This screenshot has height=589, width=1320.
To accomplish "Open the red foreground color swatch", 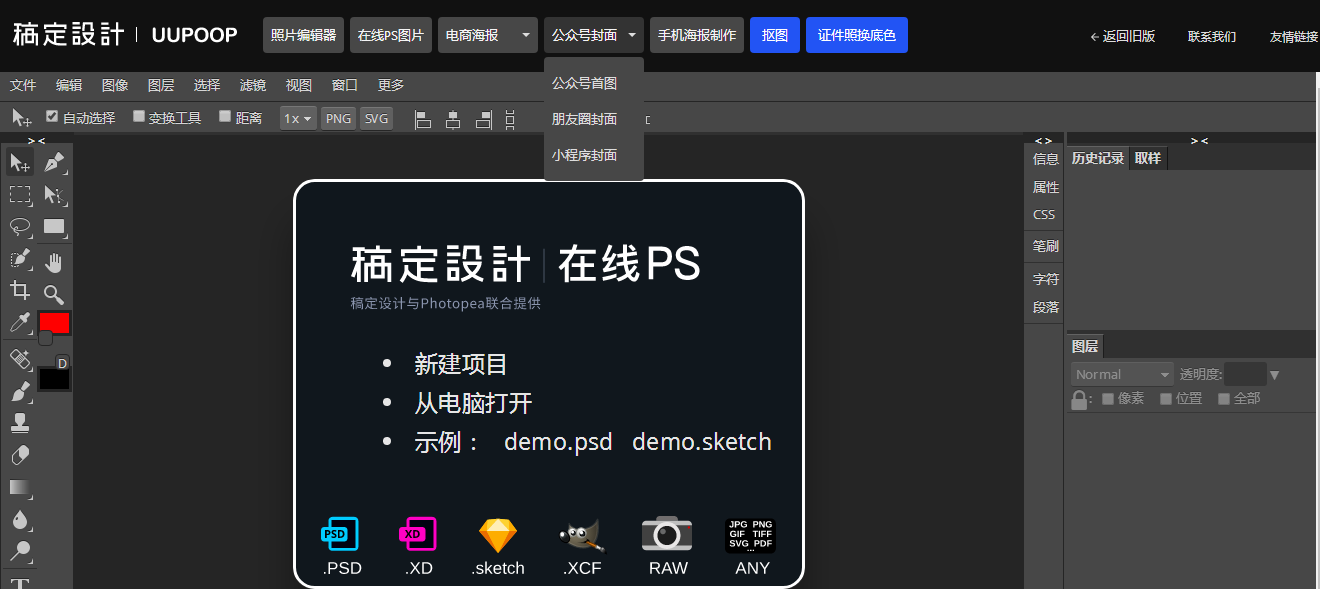I will click(54, 322).
